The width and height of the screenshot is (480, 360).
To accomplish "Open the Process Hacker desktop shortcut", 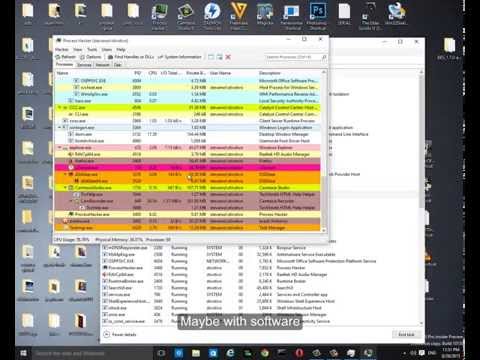I will point(160,15).
